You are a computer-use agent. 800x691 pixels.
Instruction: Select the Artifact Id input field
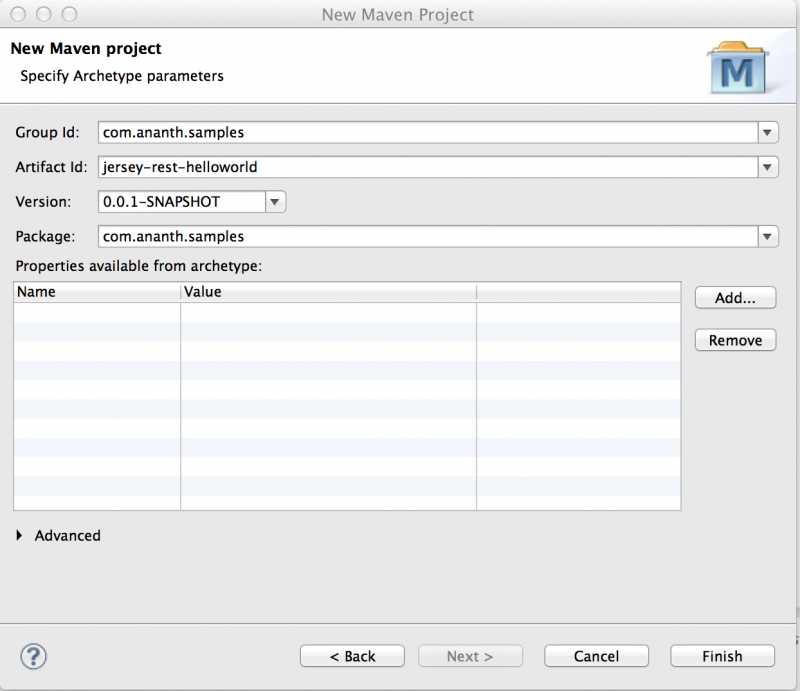pos(400,167)
